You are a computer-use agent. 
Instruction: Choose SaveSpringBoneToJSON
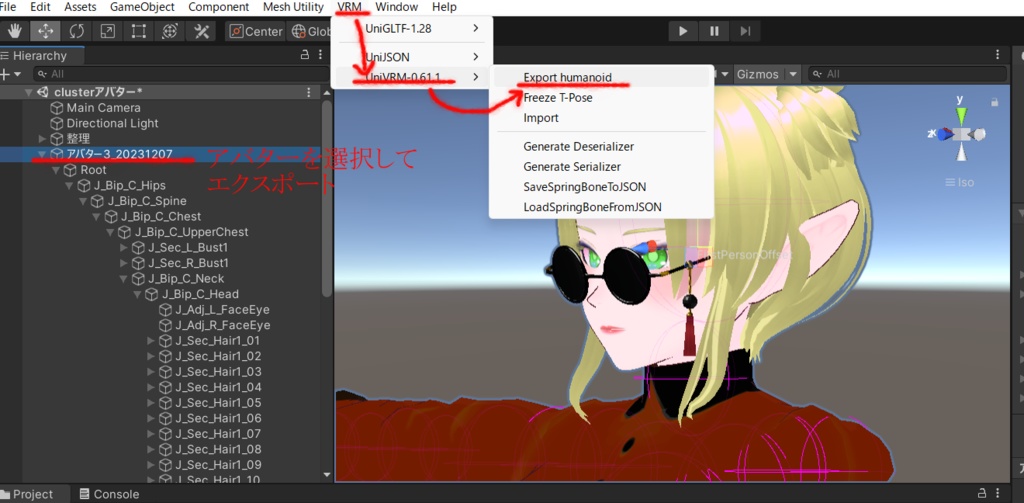point(601,187)
